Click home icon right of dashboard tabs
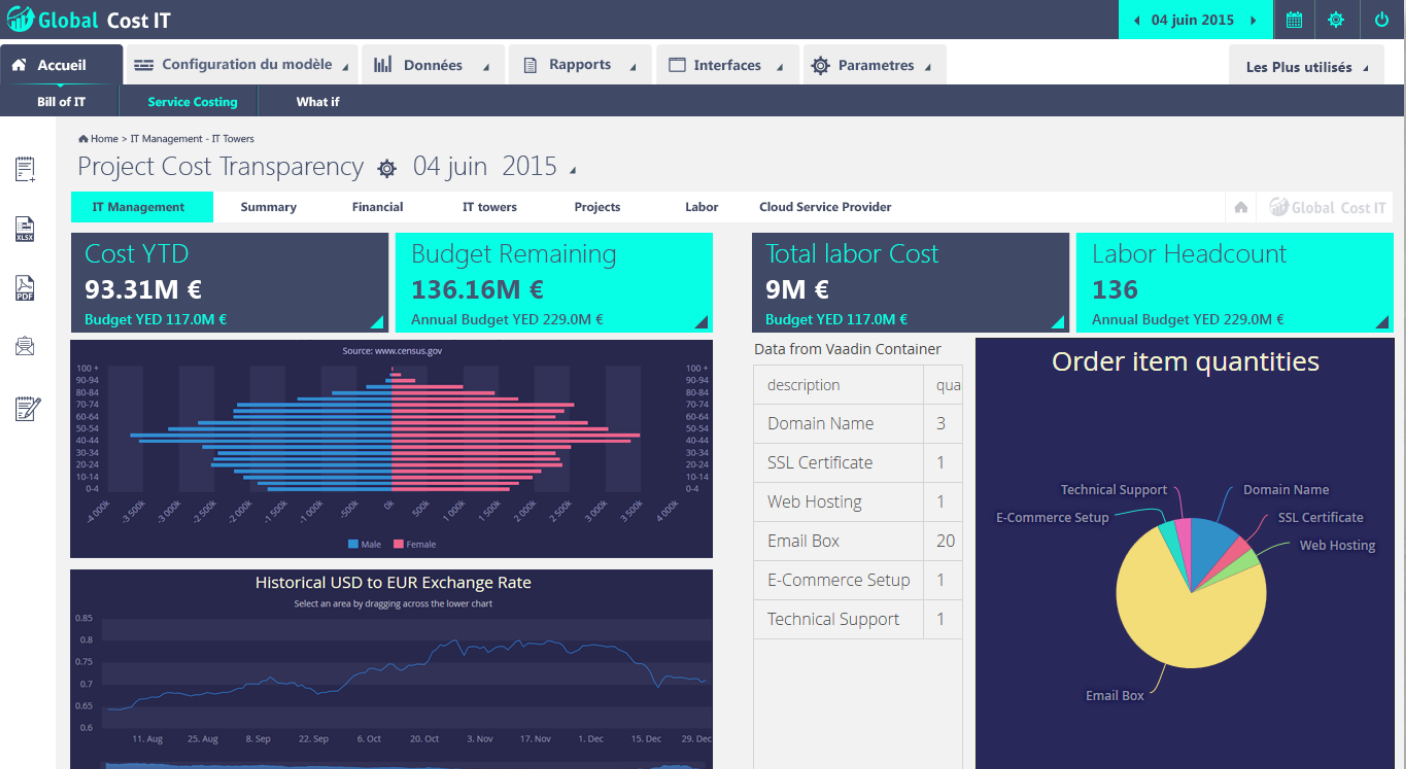The image size is (1406, 769). (1241, 207)
